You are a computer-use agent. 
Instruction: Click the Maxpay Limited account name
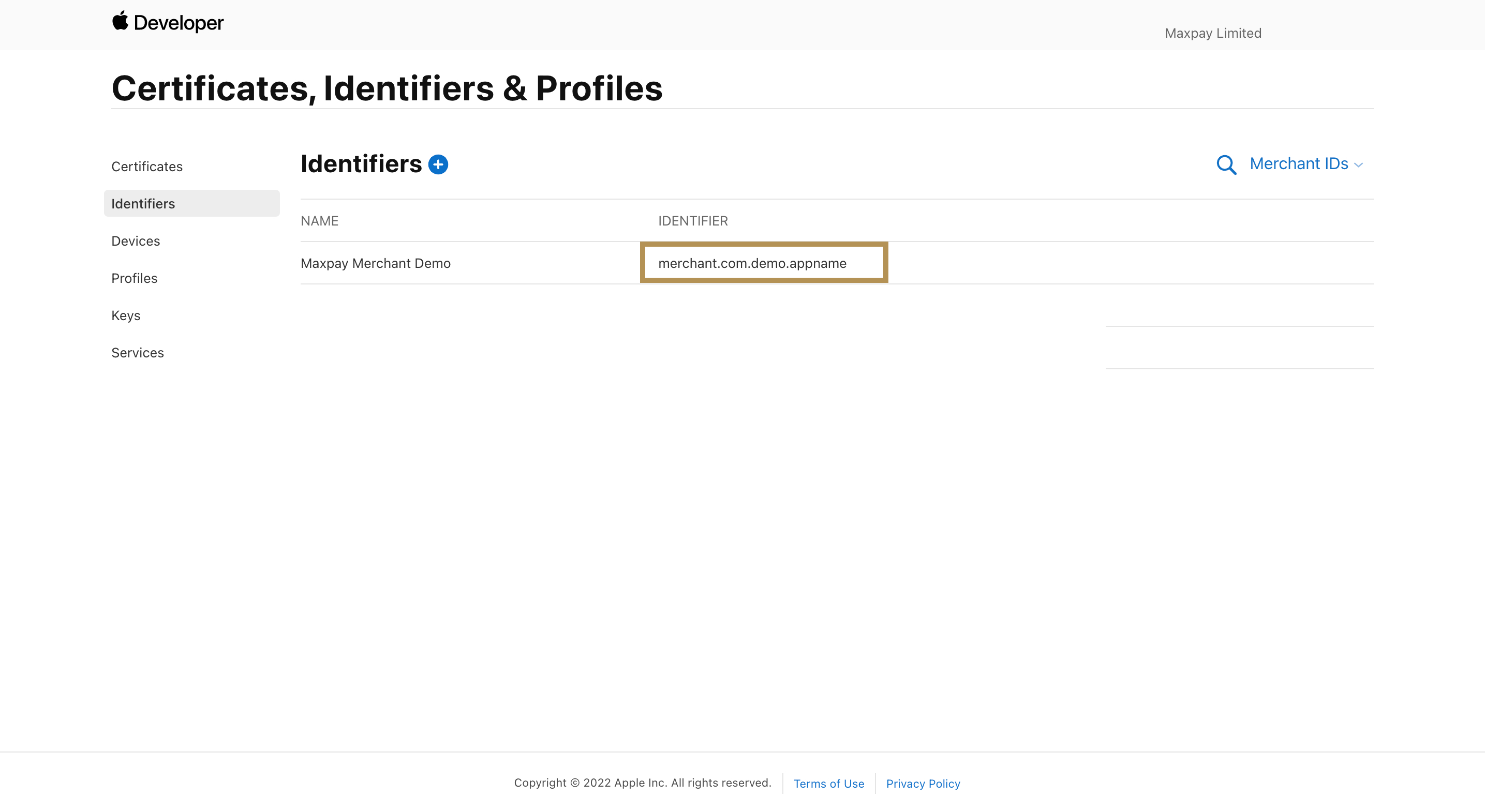[1213, 34]
